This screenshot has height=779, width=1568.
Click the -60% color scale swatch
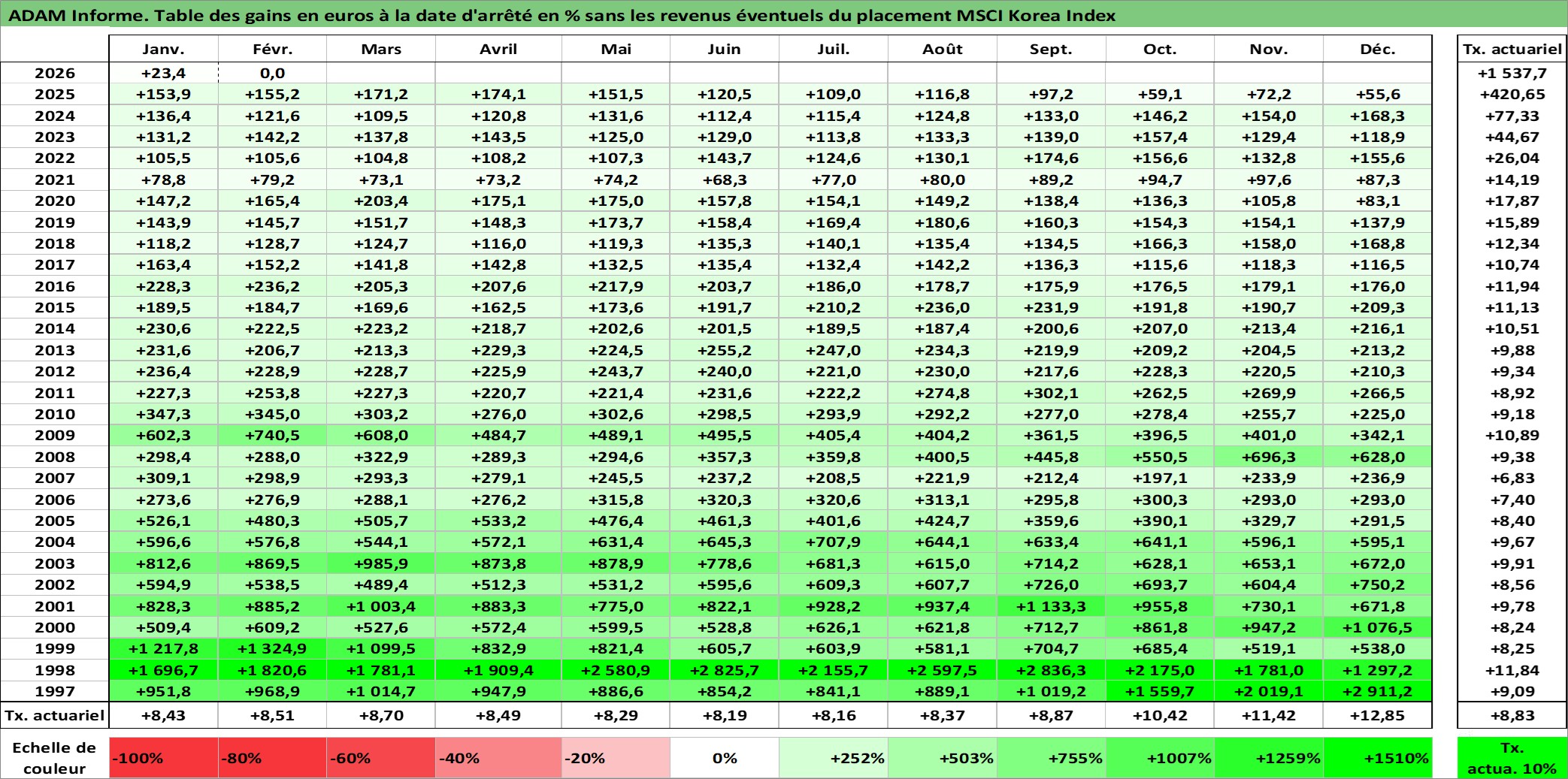coord(381,758)
